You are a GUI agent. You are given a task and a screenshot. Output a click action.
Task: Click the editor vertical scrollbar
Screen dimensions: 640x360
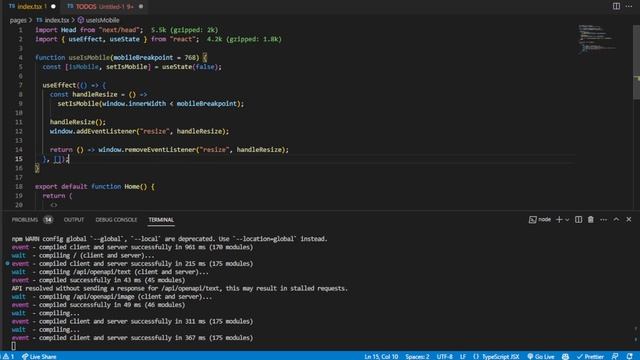tap(636, 61)
